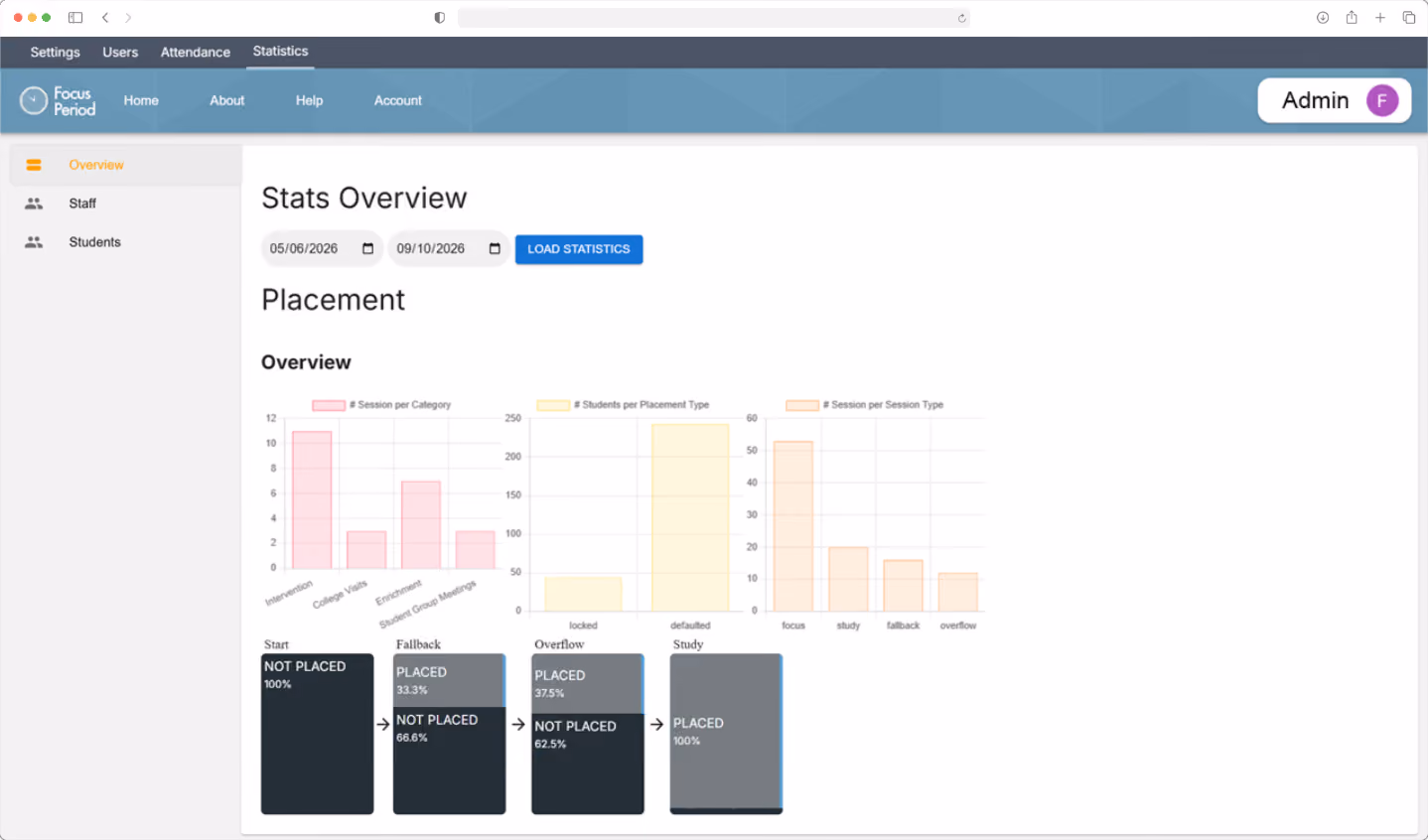Toggle the Session per Category legend
Image resolution: width=1428 pixels, height=840 pixels.
click(x=381, y=405)
